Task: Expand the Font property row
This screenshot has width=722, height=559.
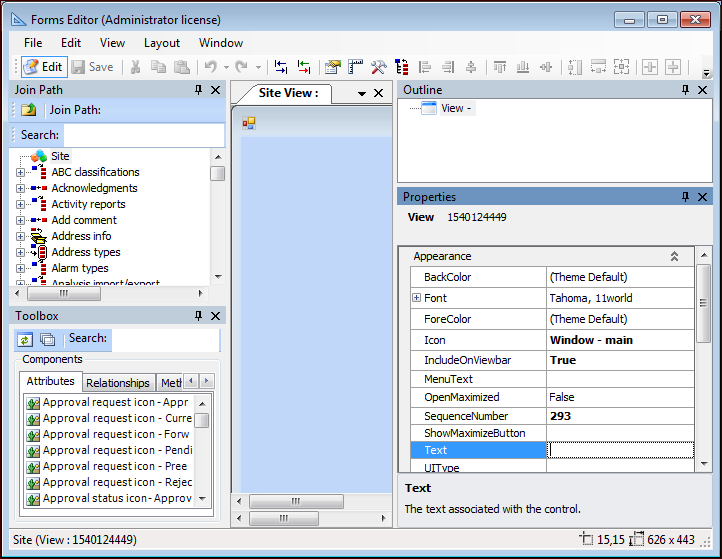Action: (x=417, y=298)
